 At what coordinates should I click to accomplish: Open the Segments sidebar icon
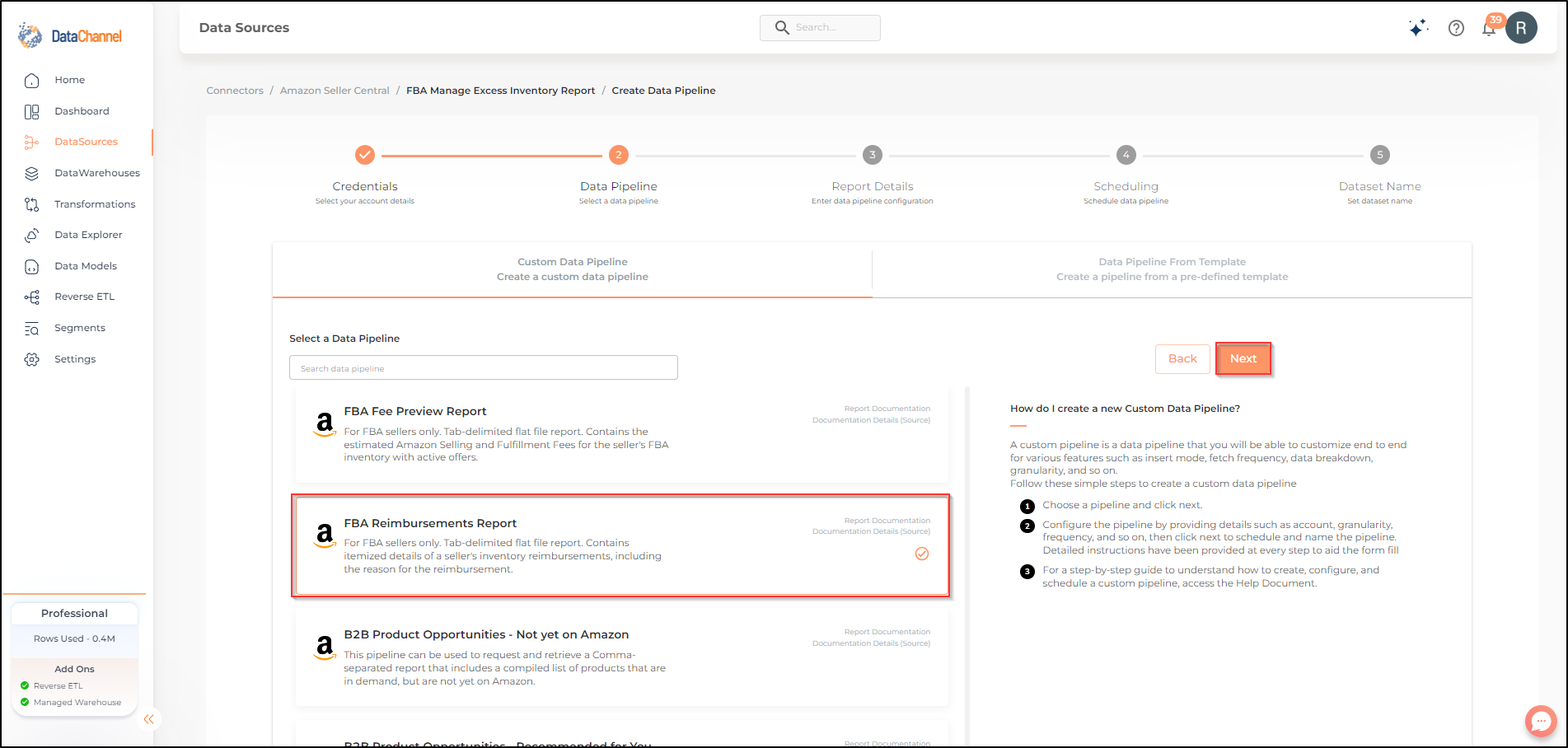tap(31, 328)
